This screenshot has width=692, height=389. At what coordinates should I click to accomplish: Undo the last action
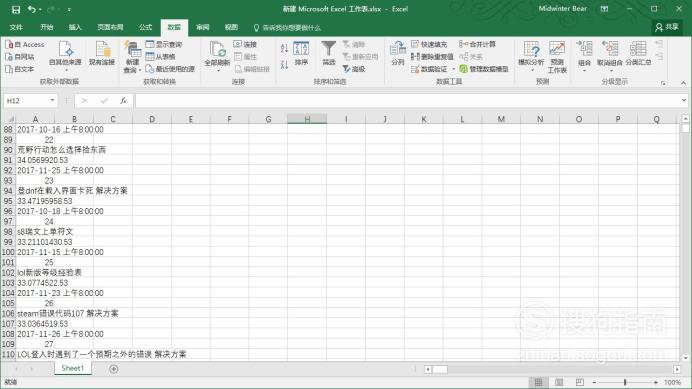[x=31, y=9]
